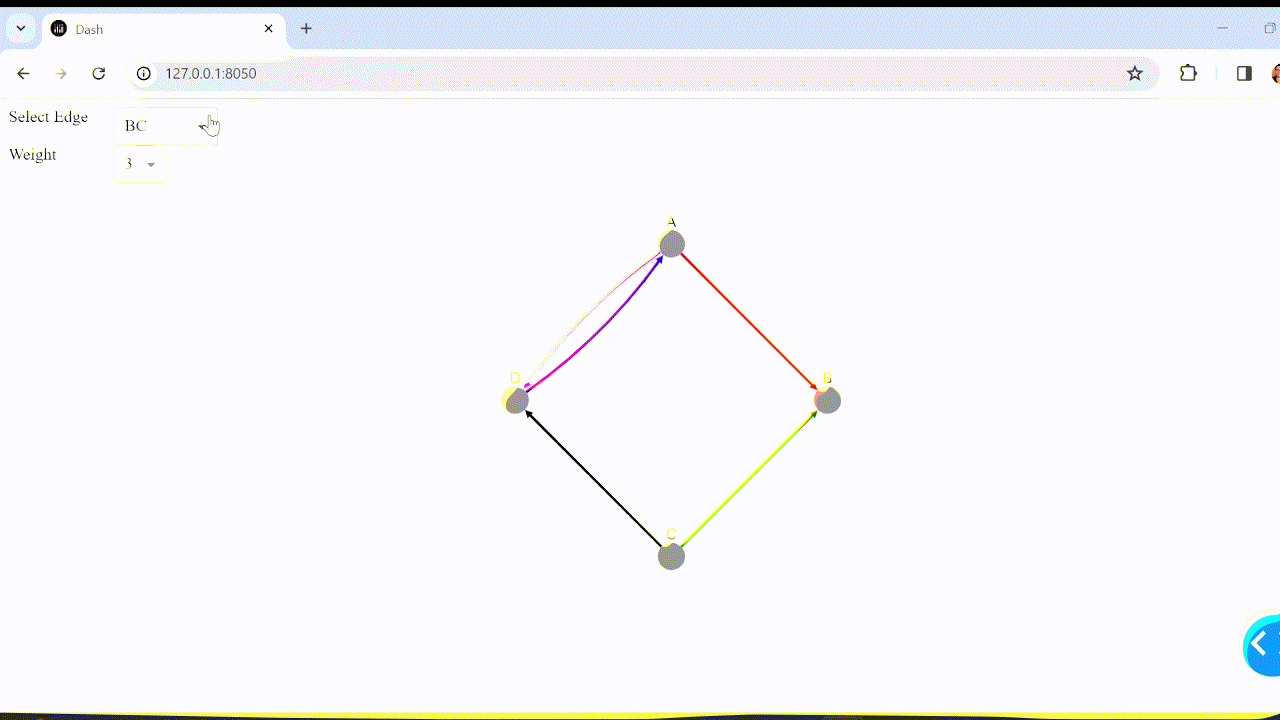This screenshot has height=720, width=1280.
Task: Click the red edge from A to B
Action: 749,322
